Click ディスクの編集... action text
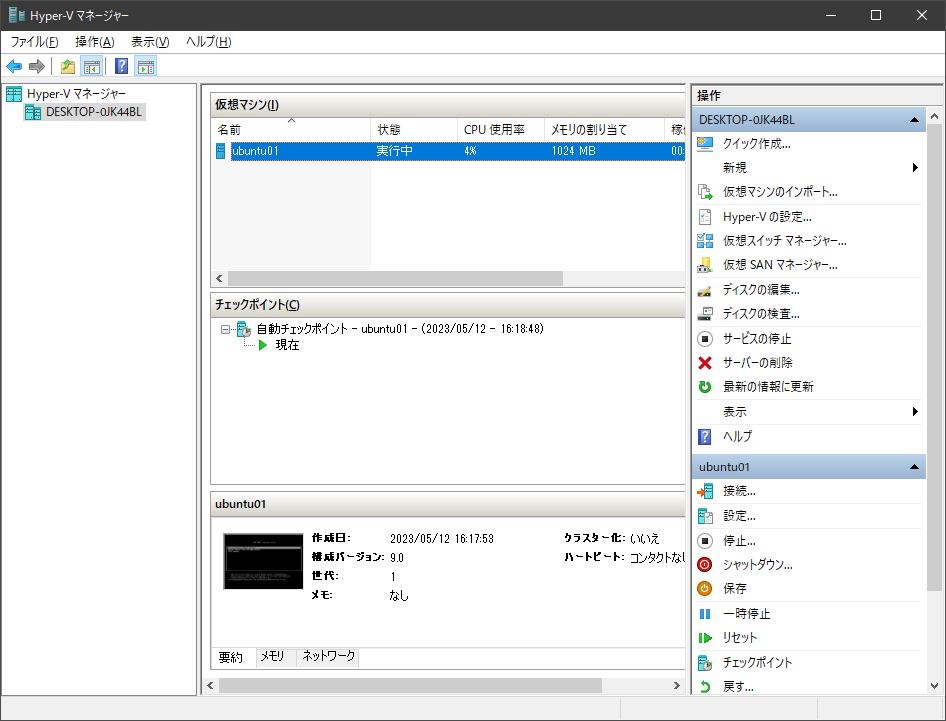 [x=761, y=290]
